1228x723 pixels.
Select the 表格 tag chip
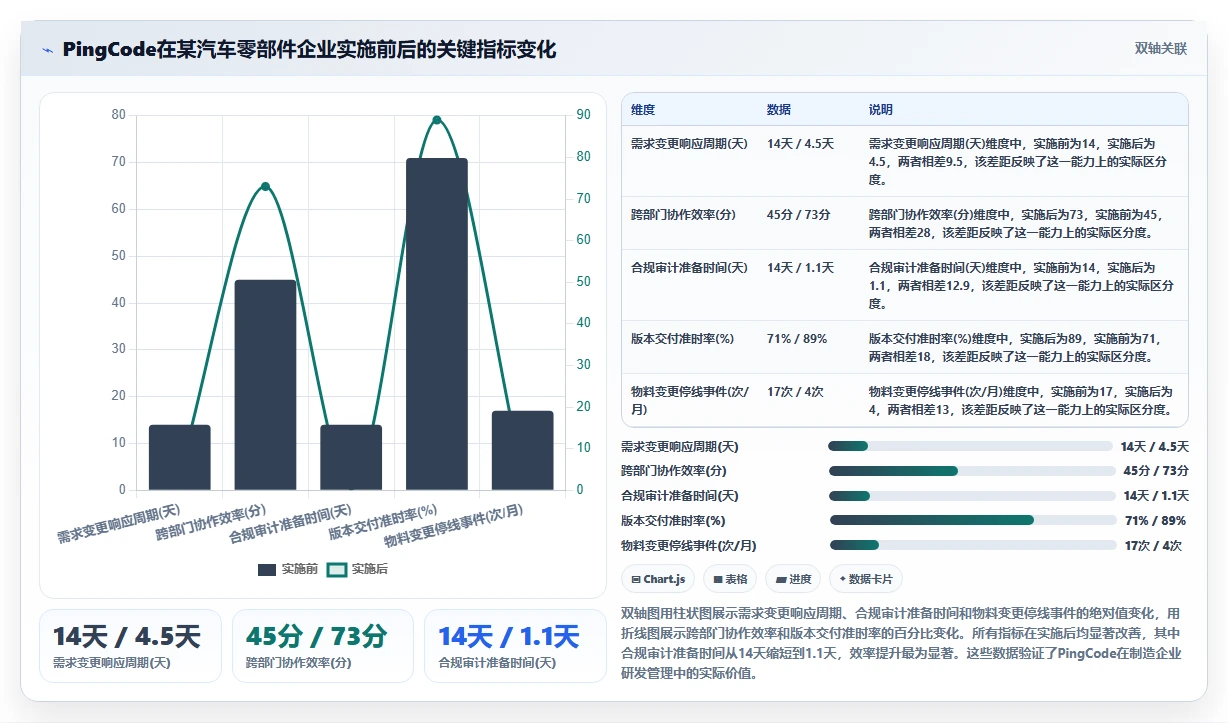[730, 579]
